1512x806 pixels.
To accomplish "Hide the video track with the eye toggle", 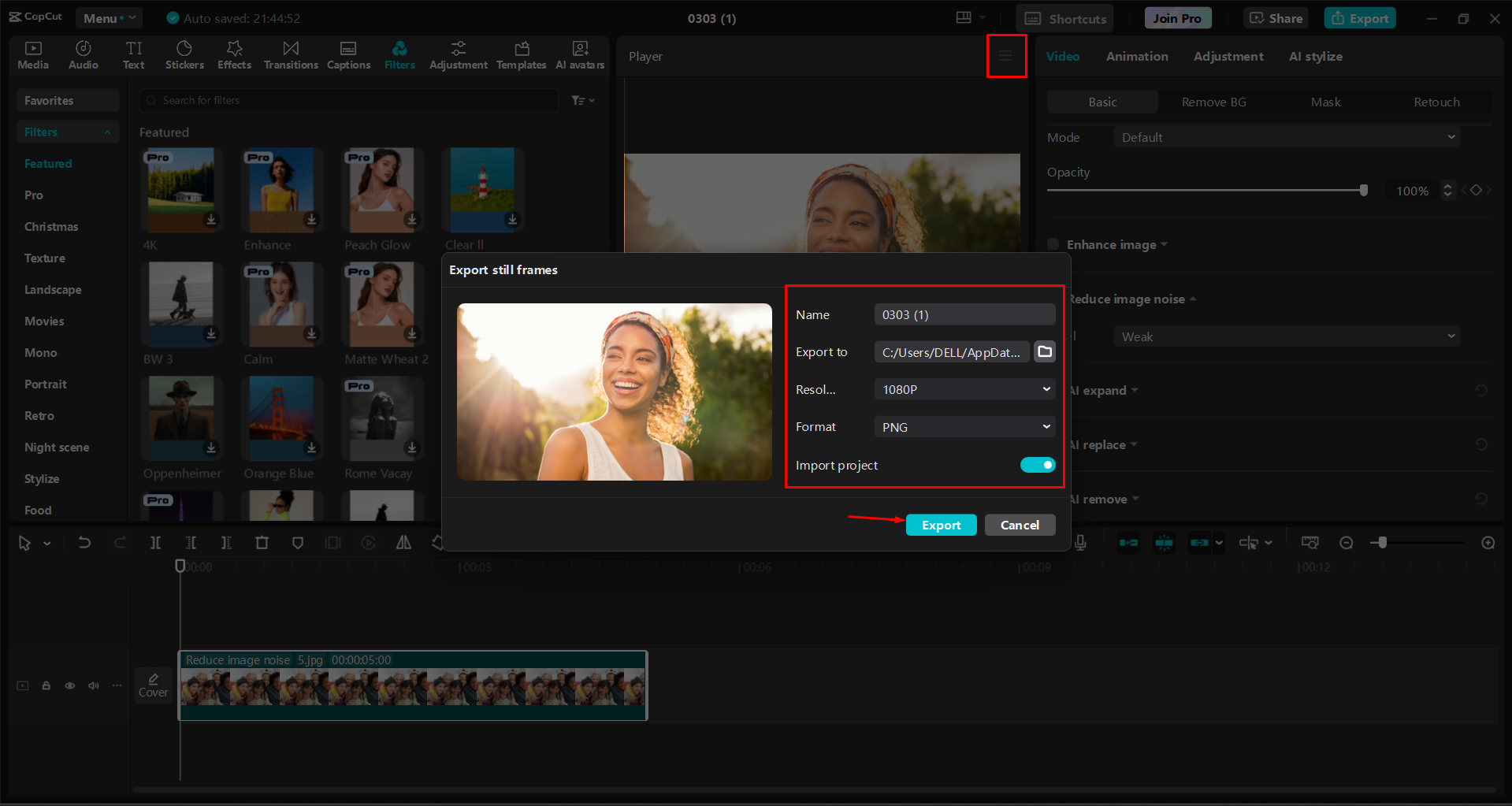I will [x=69, y=685].
